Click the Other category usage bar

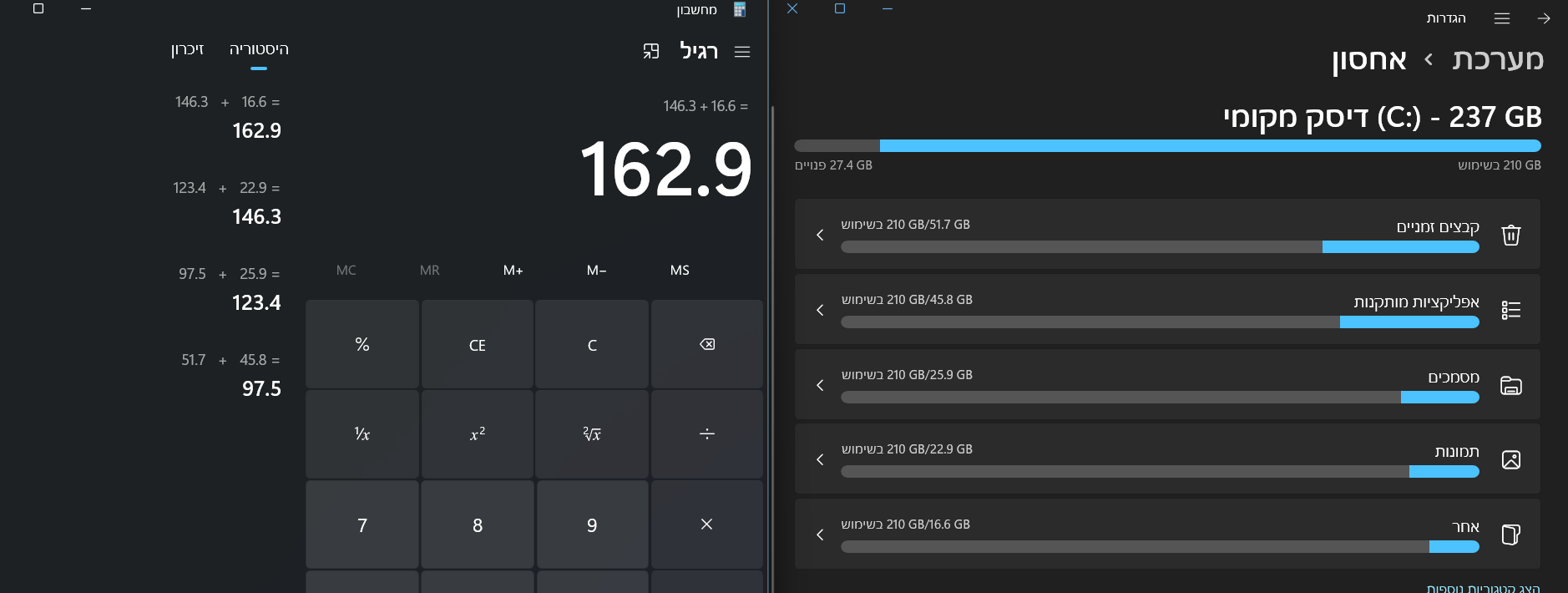coord(1160,547)
